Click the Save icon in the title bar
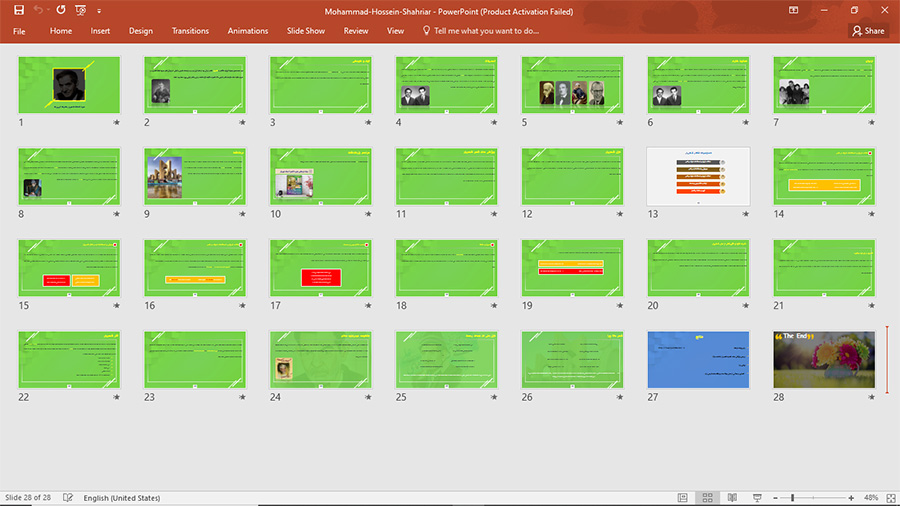Viewport: 900px width, 506px height. [18, 10]
